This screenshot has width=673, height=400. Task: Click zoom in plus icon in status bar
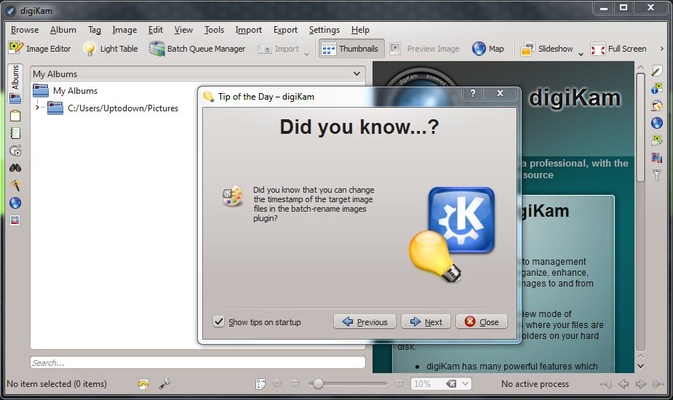point(399,383)
